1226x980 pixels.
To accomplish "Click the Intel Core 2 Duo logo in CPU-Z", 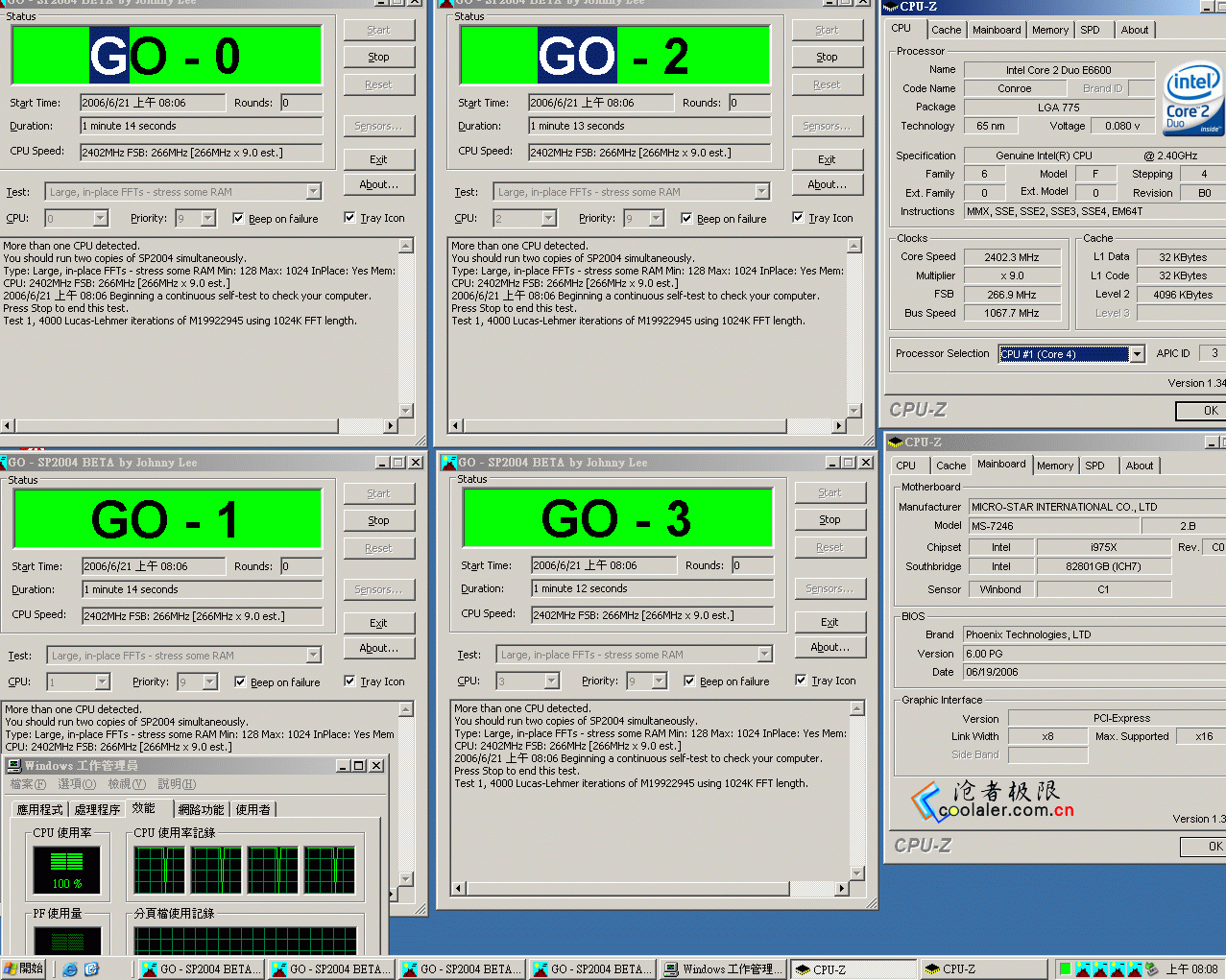I will pos(1193,100).
